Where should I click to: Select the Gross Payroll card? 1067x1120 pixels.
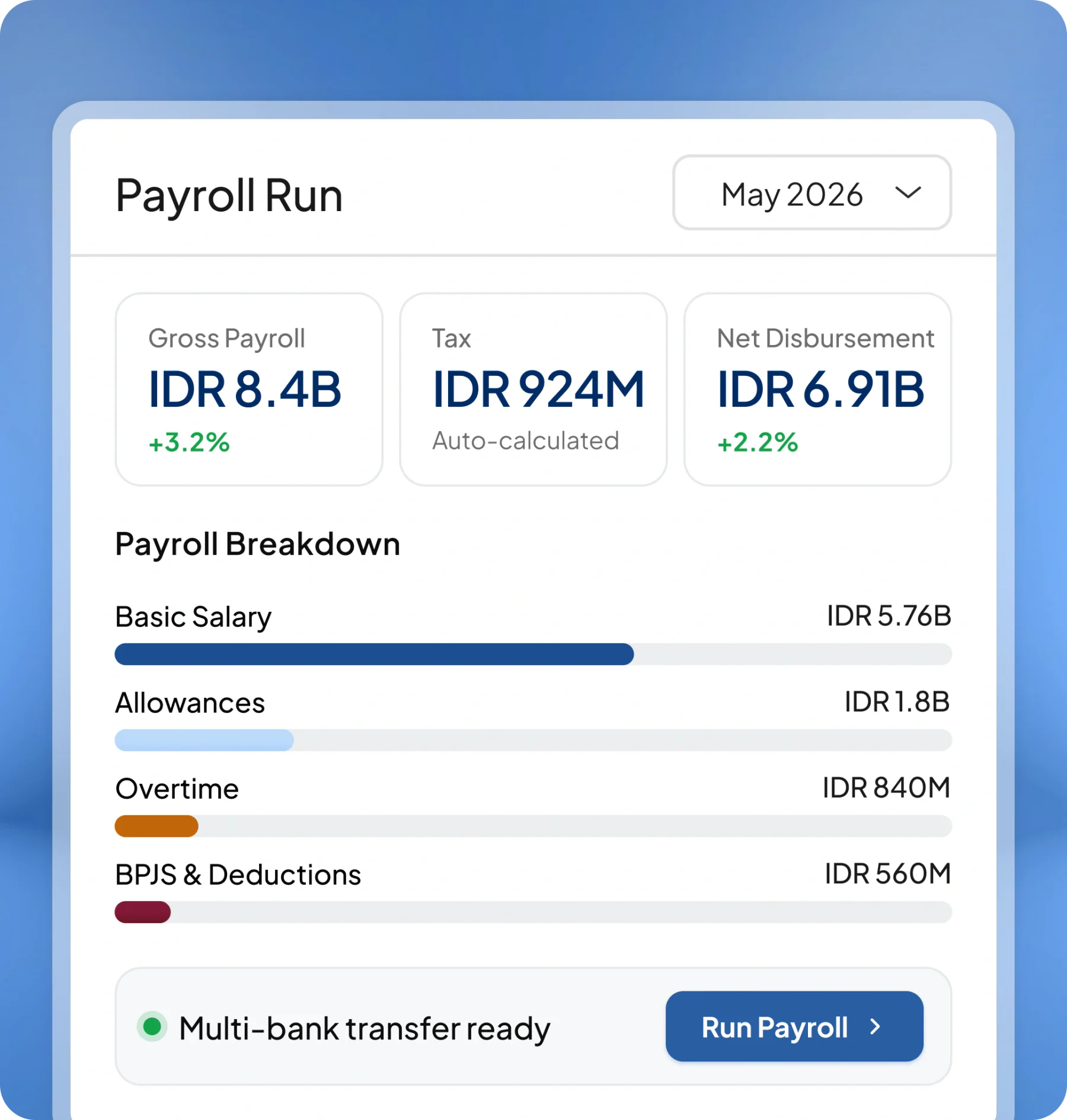point(249,389)
